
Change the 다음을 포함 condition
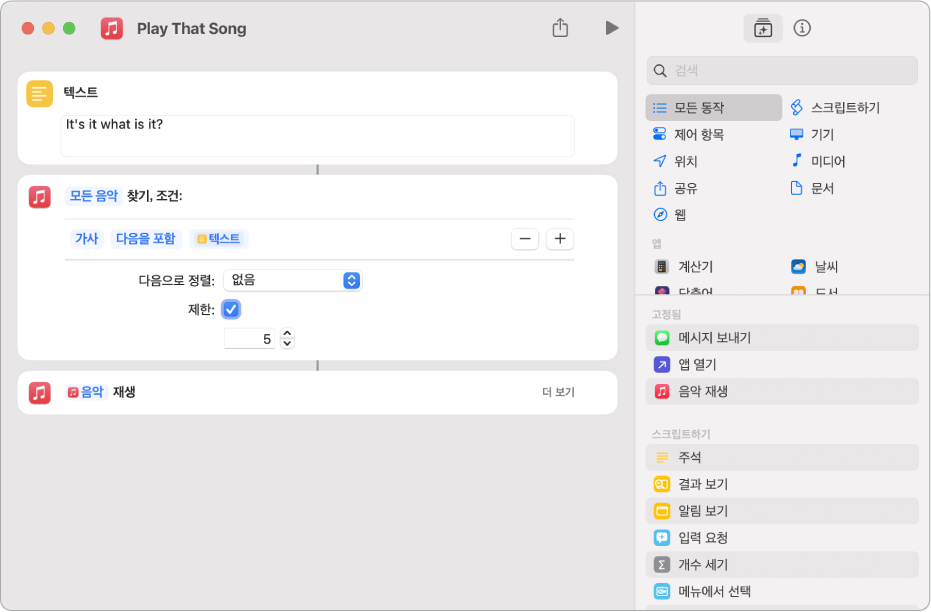[145, 239]
